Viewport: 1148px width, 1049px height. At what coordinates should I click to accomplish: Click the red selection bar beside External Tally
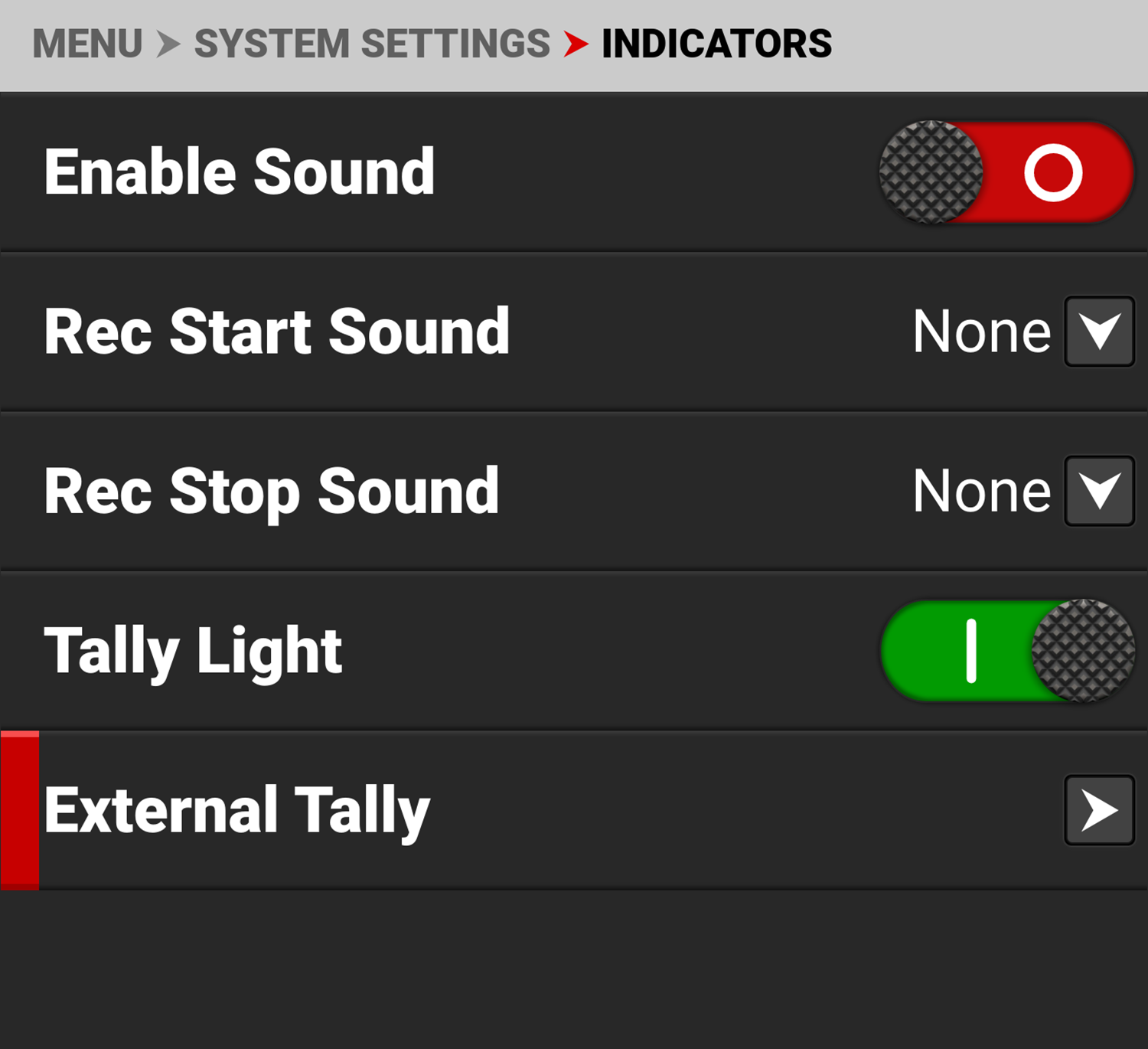[20, 810]
